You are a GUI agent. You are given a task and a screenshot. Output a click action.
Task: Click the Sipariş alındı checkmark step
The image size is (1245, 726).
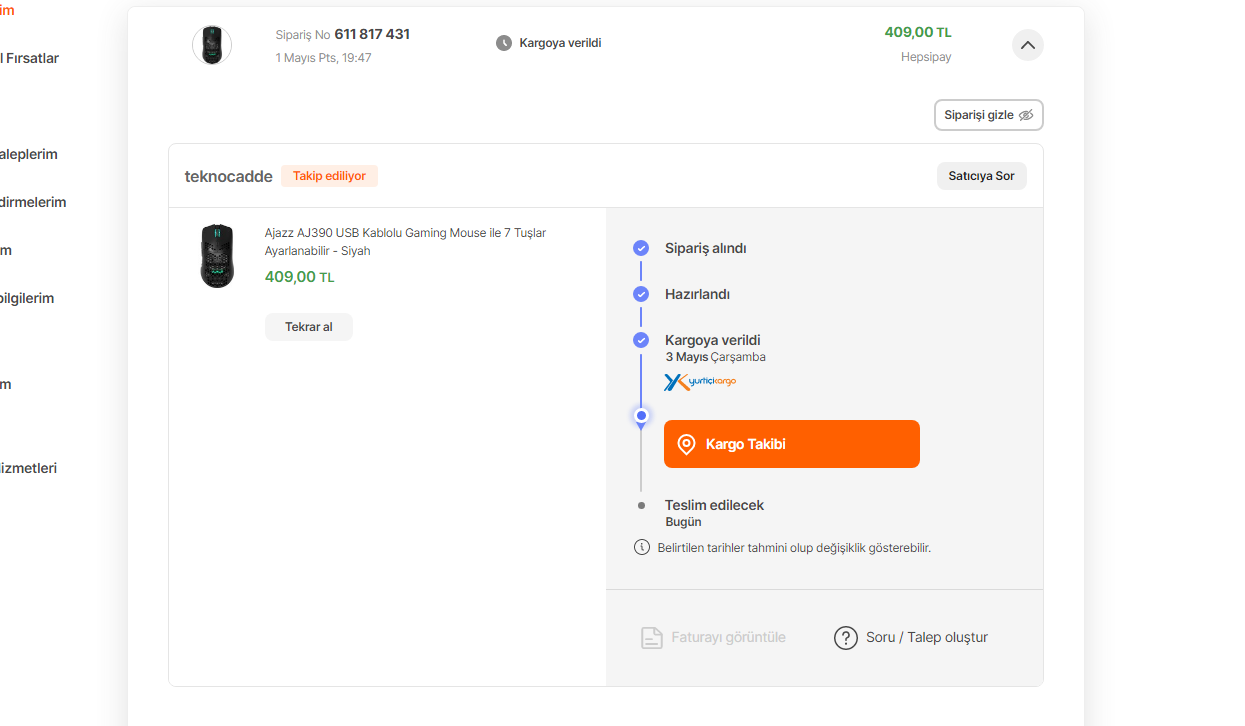(x=641, y=248)
